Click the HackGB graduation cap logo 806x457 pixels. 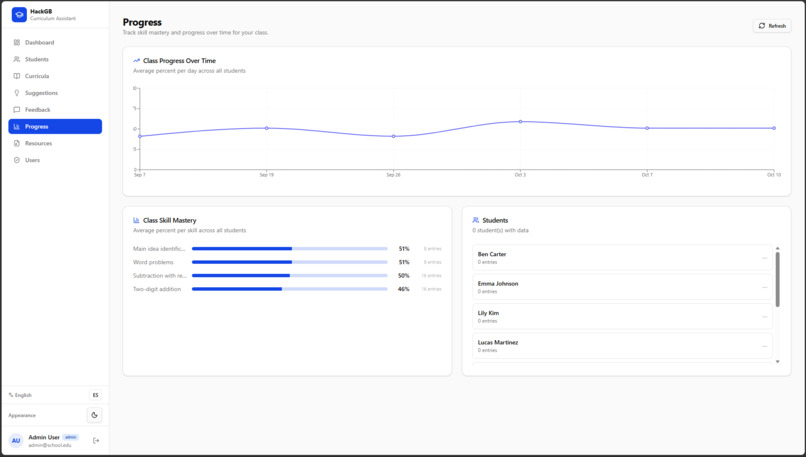pos(19,14)
